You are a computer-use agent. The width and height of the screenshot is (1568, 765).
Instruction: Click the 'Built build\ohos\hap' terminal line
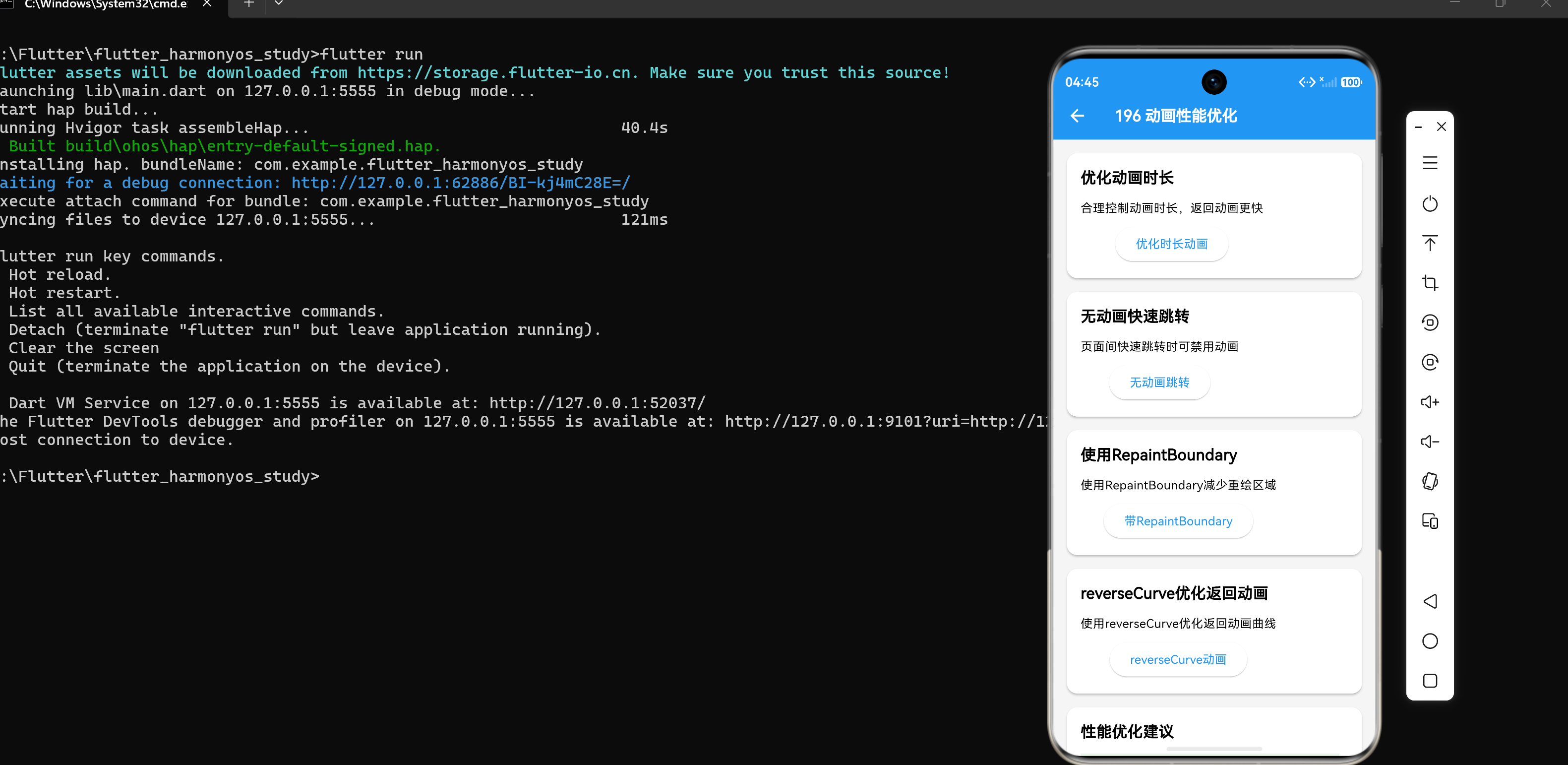point(225,146)
